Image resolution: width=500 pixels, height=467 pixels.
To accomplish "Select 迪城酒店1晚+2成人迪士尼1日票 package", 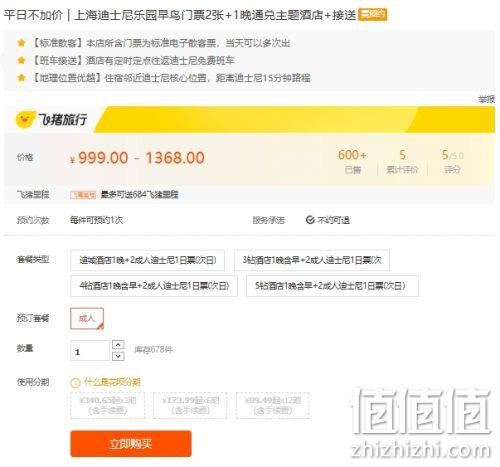I will (x=147, y=260).
